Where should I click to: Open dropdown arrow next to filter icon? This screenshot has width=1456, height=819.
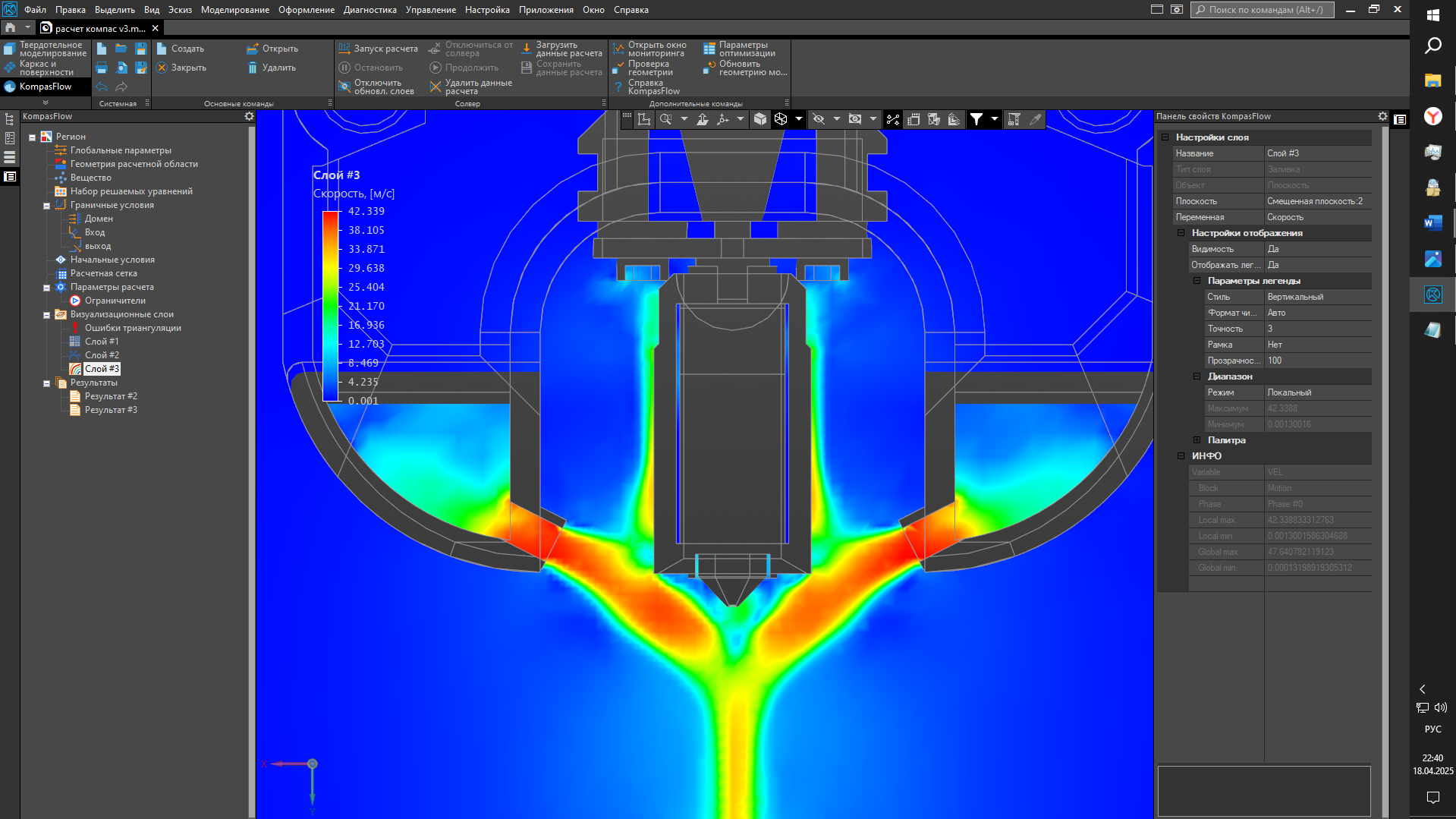[994, 119]
